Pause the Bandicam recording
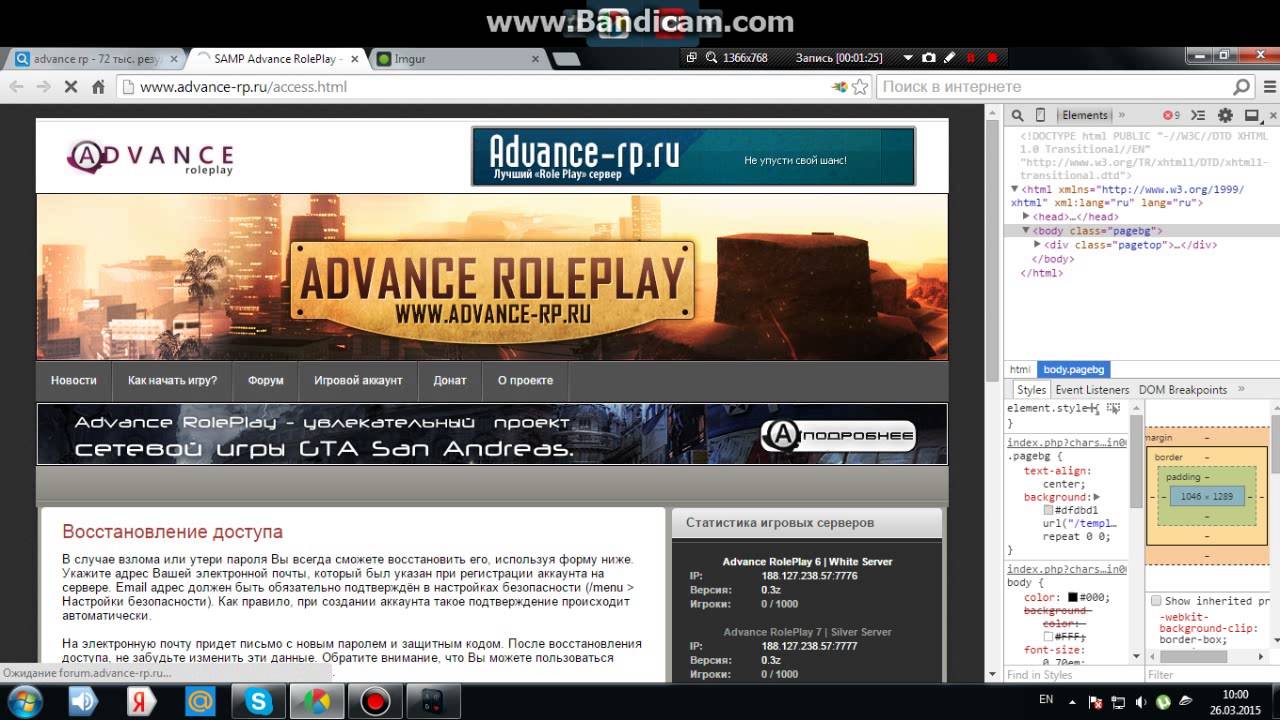The height and width of the screenshot is (720, 1280). pos(972,58)
